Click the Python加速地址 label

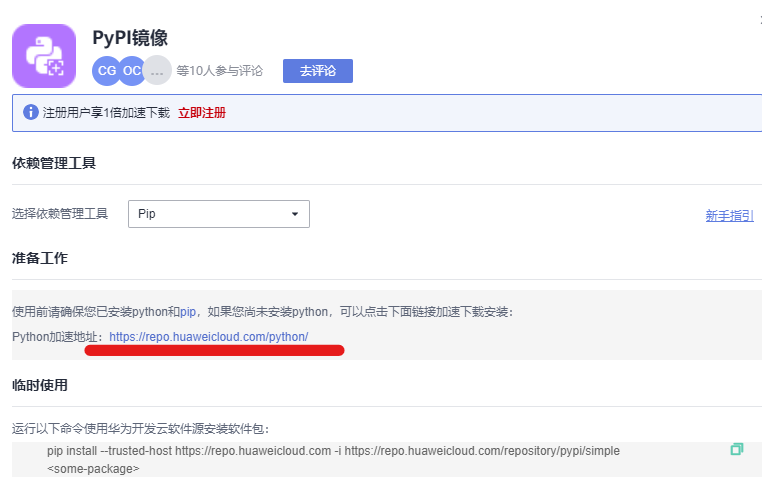point(58,336)
